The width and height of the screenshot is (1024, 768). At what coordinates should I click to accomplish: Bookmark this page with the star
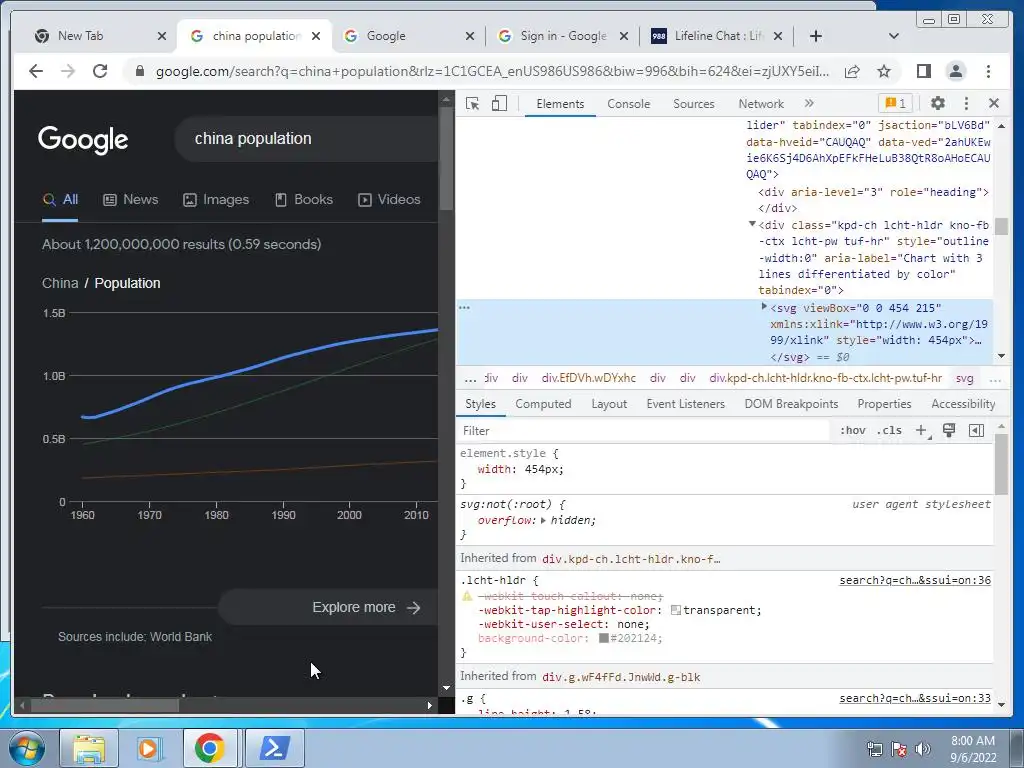pyautogui.click(x=884, y=71)
